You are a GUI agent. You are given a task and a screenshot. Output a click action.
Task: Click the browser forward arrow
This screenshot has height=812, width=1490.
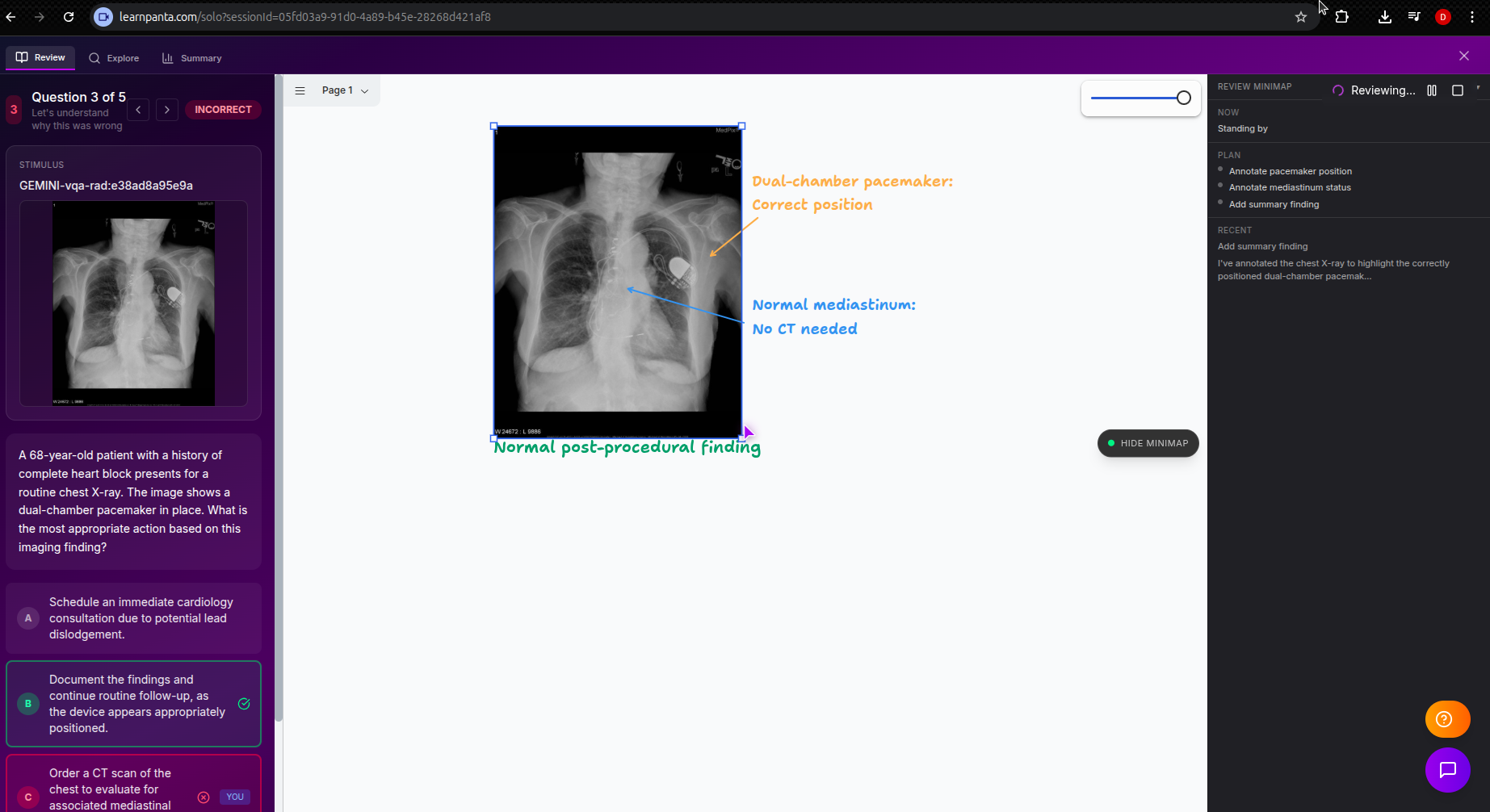point(40,17)
